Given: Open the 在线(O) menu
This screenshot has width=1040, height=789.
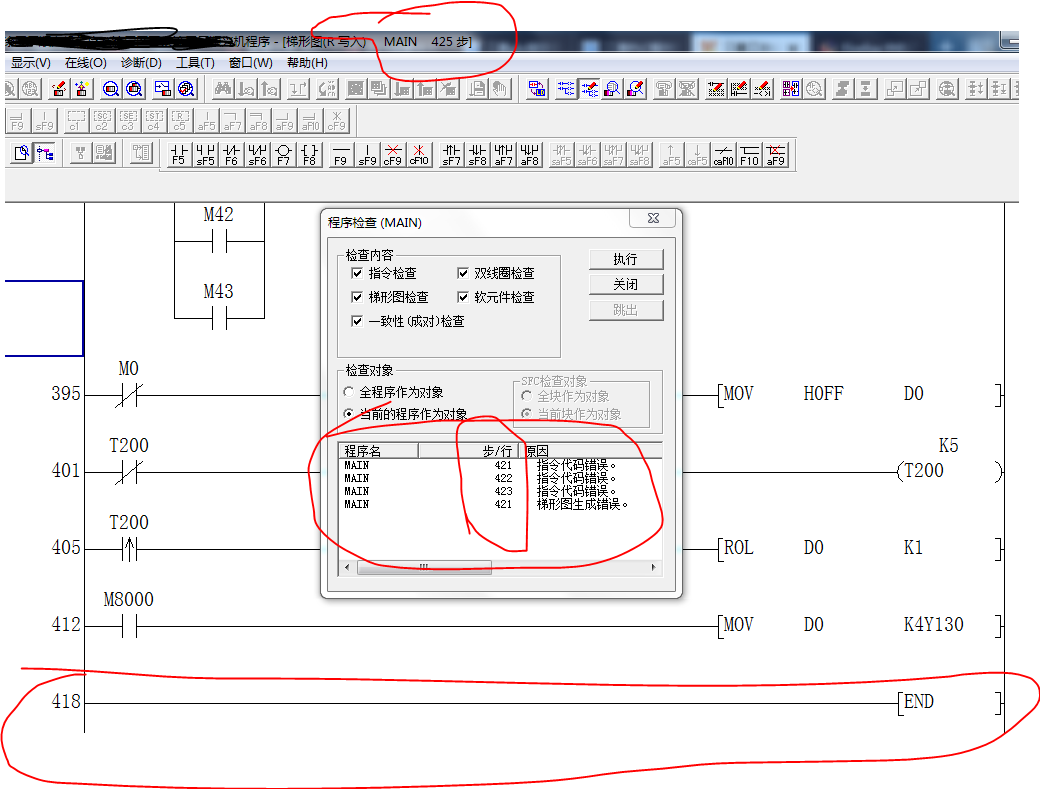Looking at the screenshot, I should (x=86, y=63).
